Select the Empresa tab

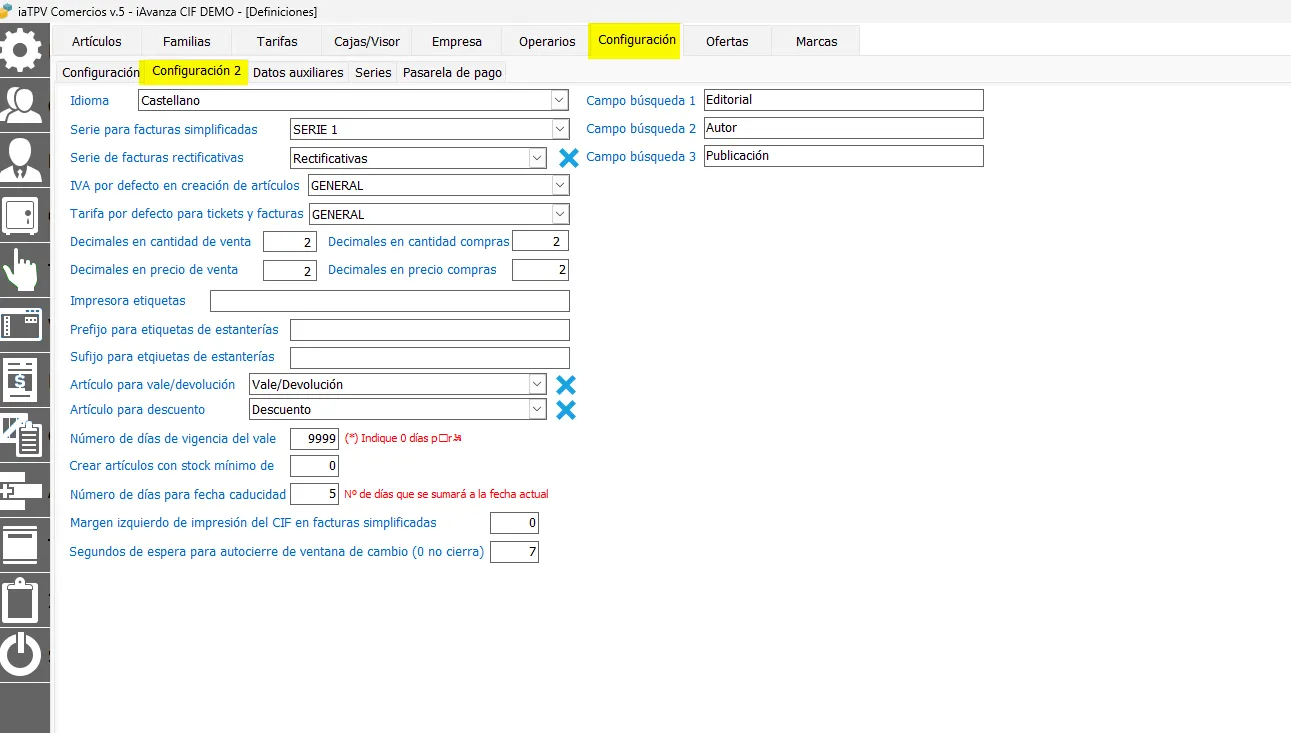(x=457, y=41)
